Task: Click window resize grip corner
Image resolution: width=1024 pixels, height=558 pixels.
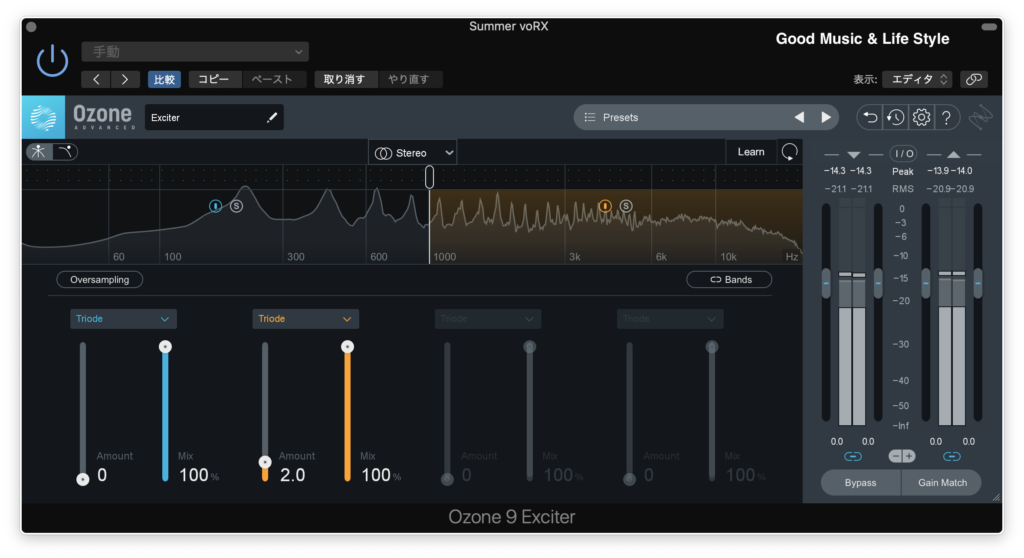Action: pyautogui.click(x=996, y=497)
